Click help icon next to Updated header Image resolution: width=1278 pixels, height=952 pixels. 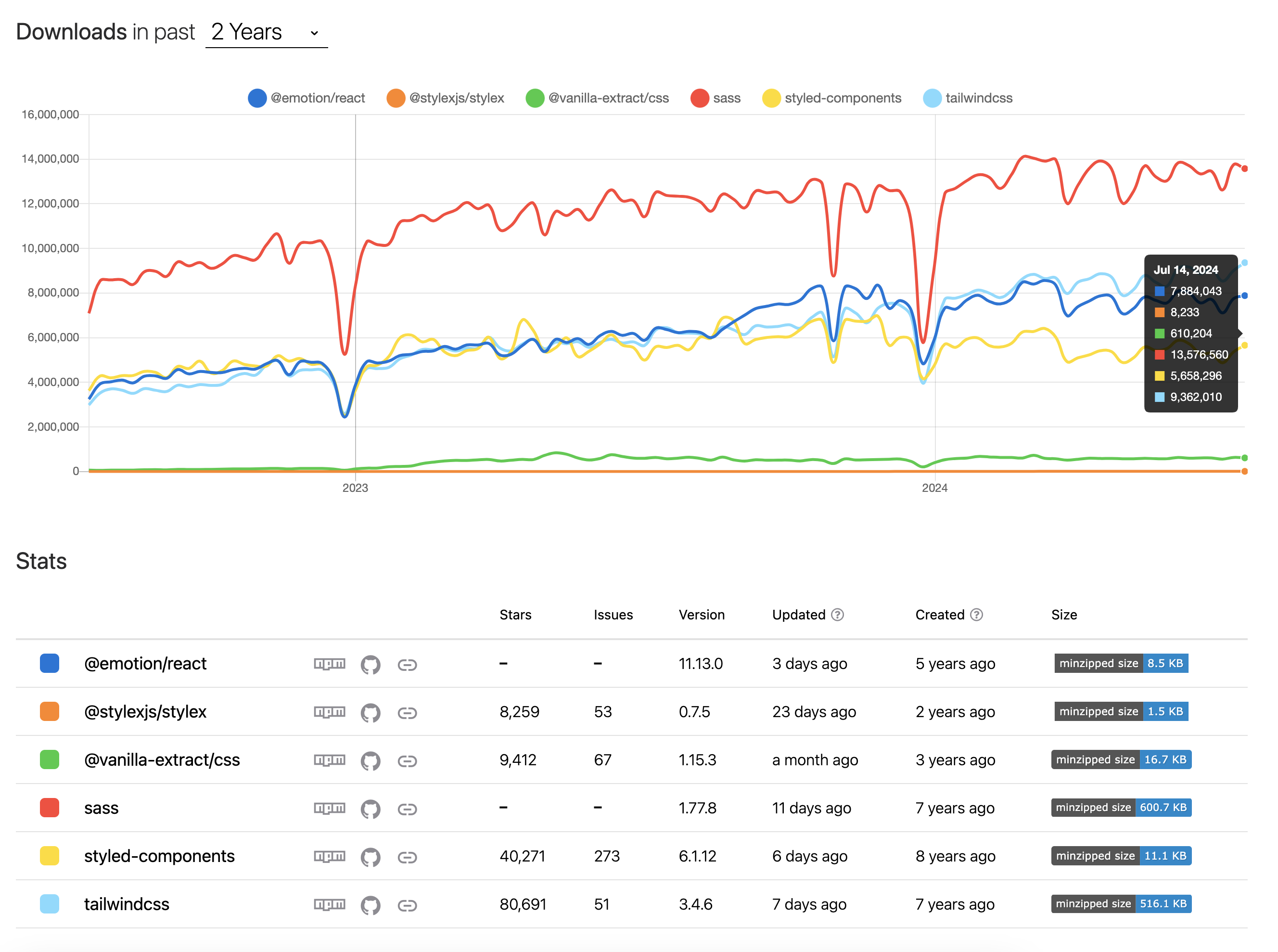[837, 615]
